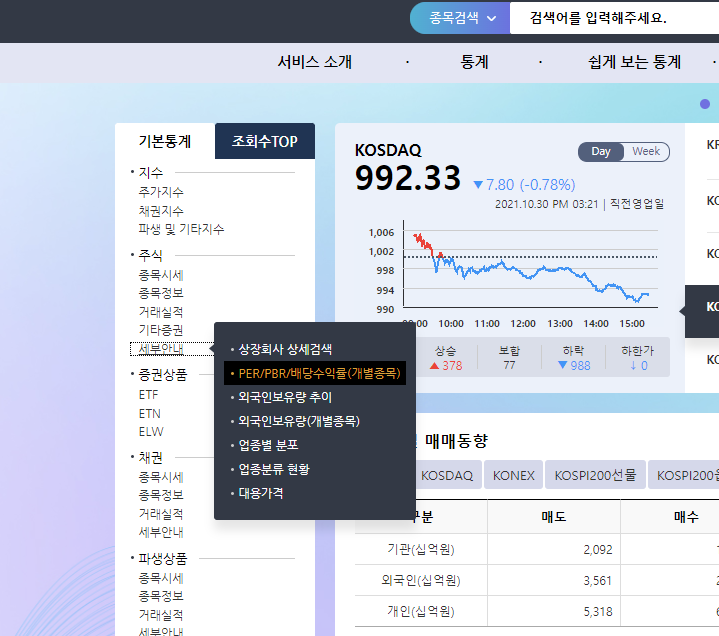The image size is (719, 636).
Task: Choose 상장회사 상세검색 in the submenu
Action: (x=285, y=349)
